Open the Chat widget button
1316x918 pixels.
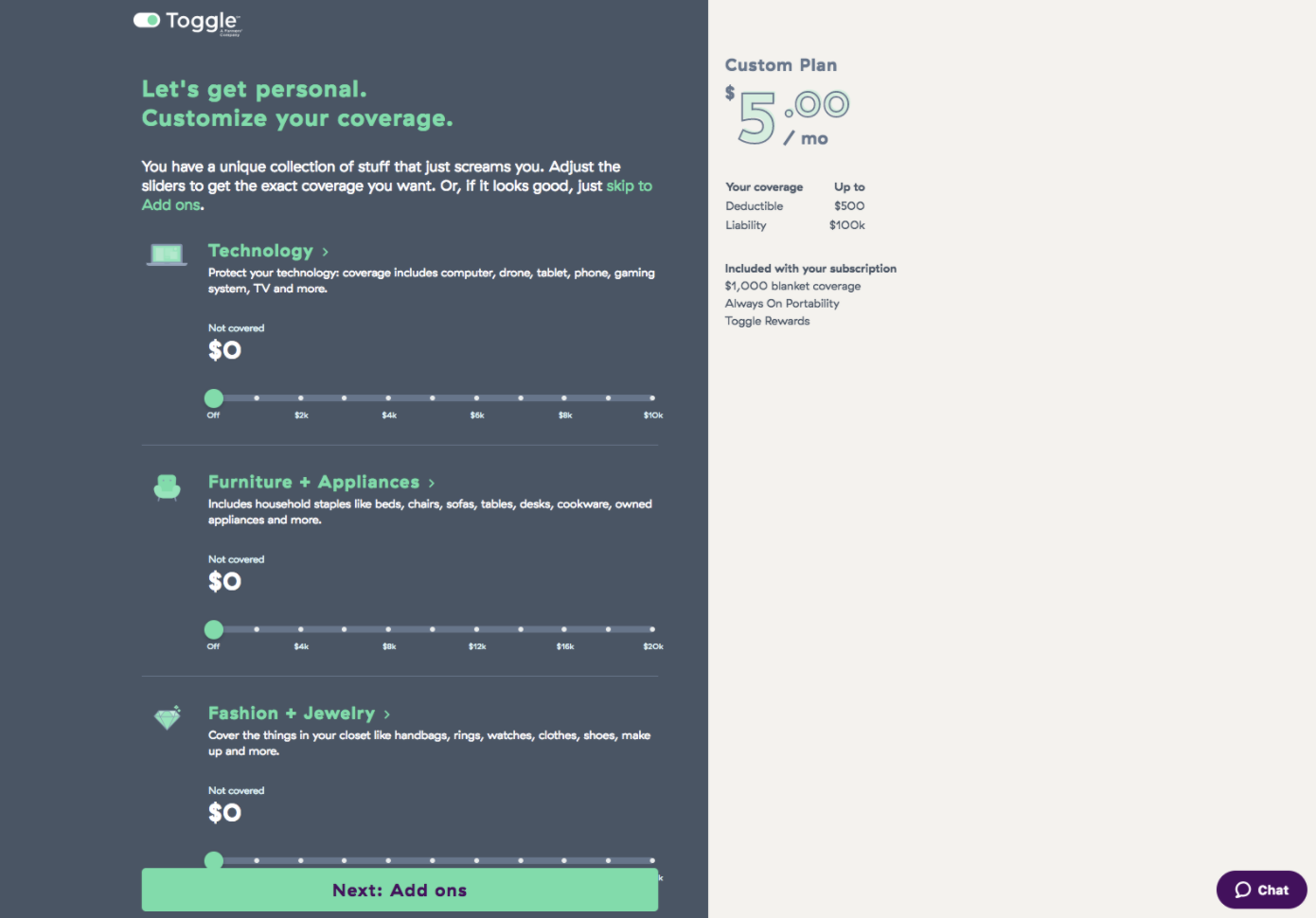(x=1261, y=890)
